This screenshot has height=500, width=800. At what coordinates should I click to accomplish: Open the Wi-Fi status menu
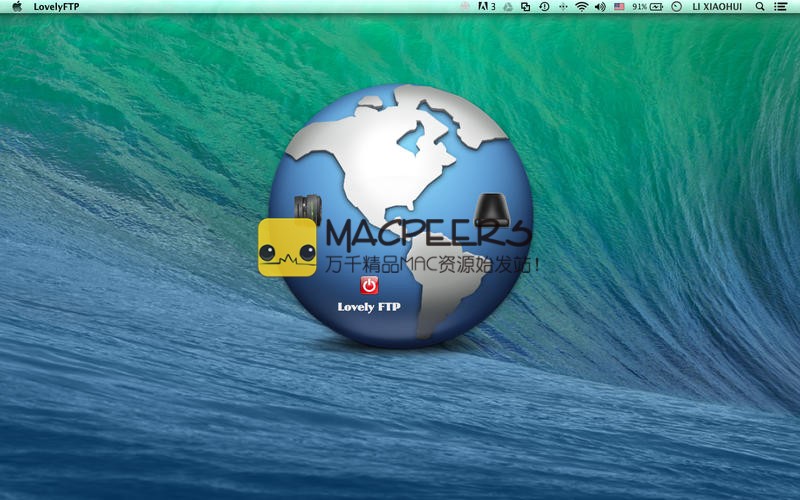point(581,7)
